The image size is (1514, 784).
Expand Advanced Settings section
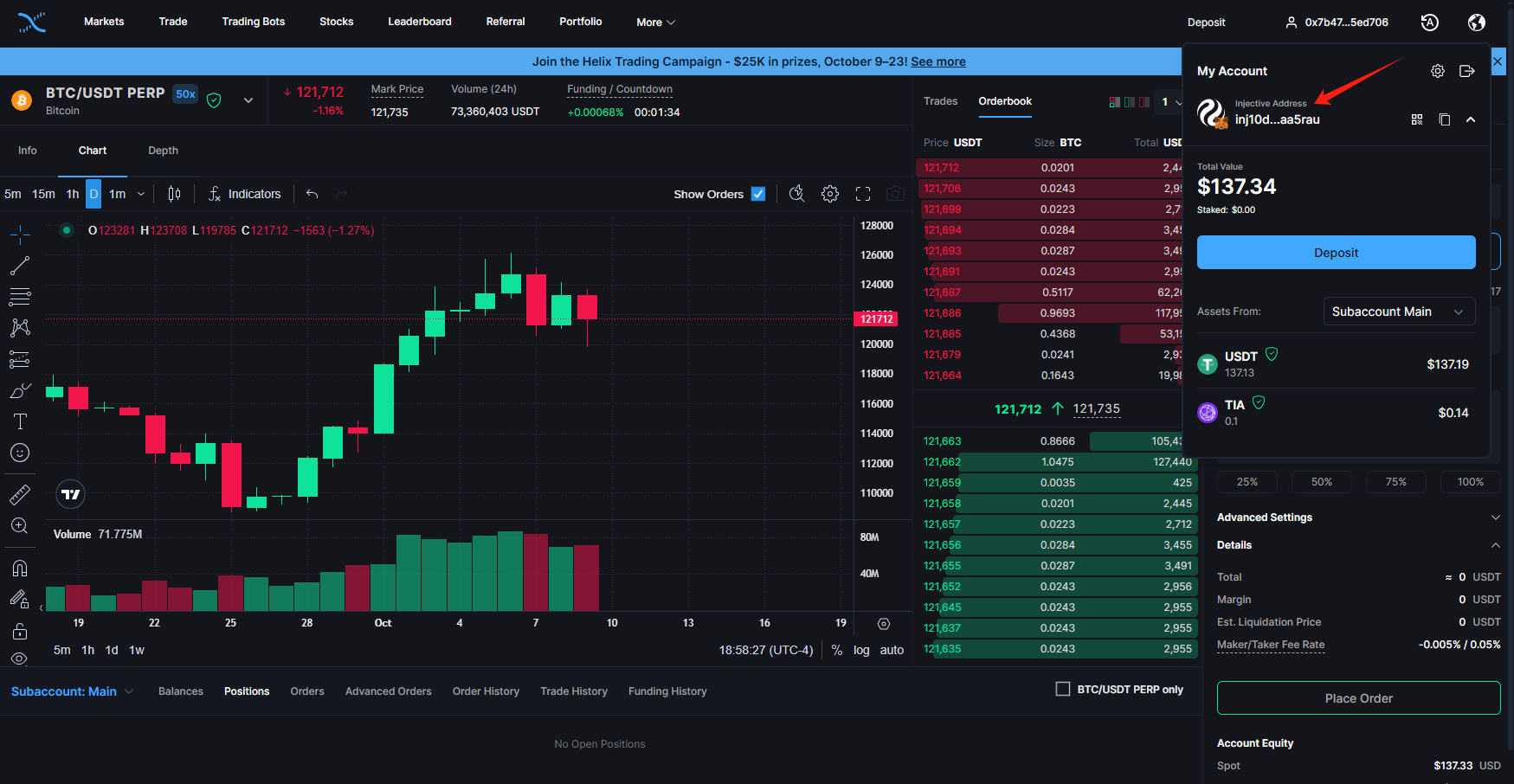pos(1358,517)
